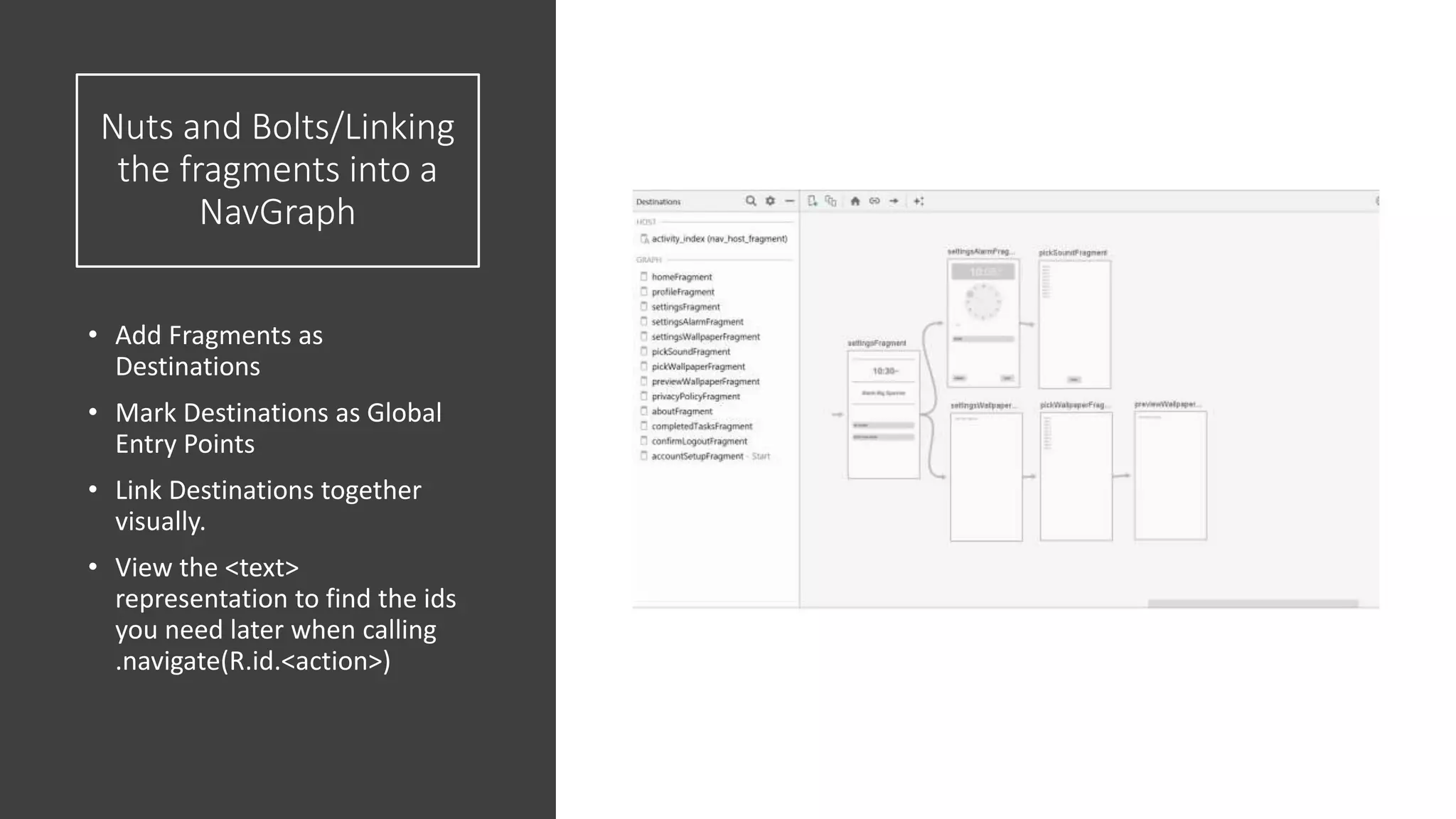The width and height of the screenshot is (1456, 819).
Task: Select privacyPolicyFragment in the list
Action: [x=695, y=397]
